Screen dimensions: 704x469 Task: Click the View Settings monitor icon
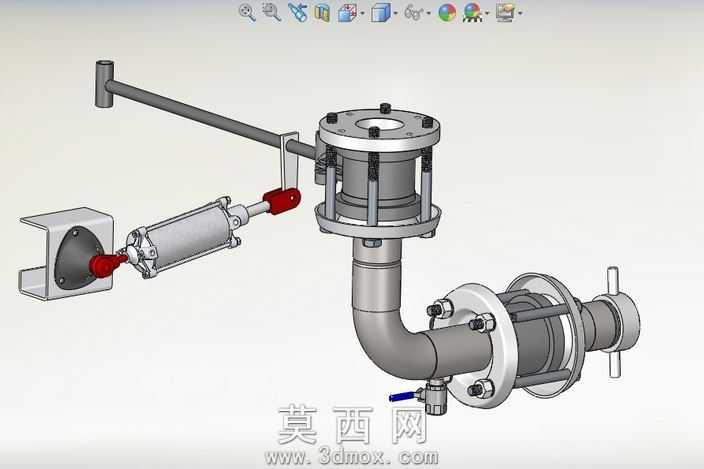(505, 13)
